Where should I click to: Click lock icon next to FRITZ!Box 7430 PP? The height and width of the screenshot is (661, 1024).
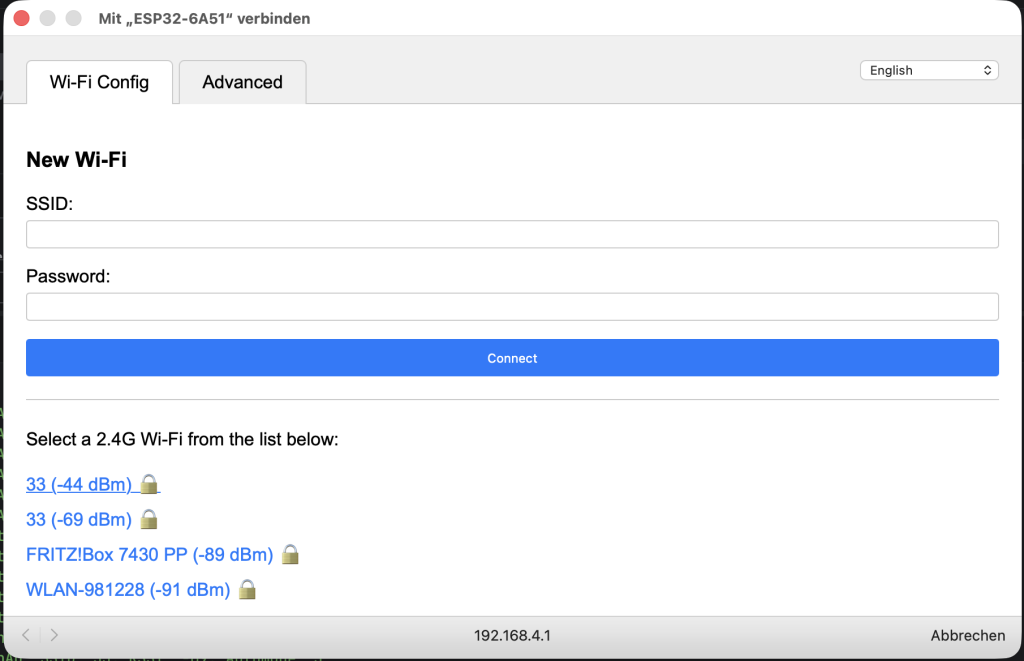click(290, 554)
